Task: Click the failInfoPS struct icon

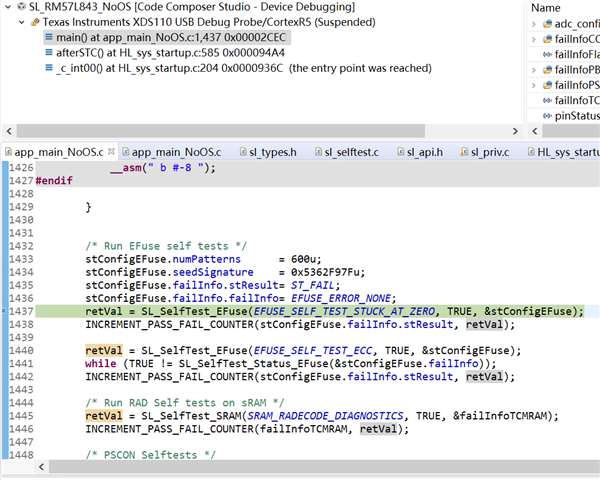Action: [x=548, y=85]
